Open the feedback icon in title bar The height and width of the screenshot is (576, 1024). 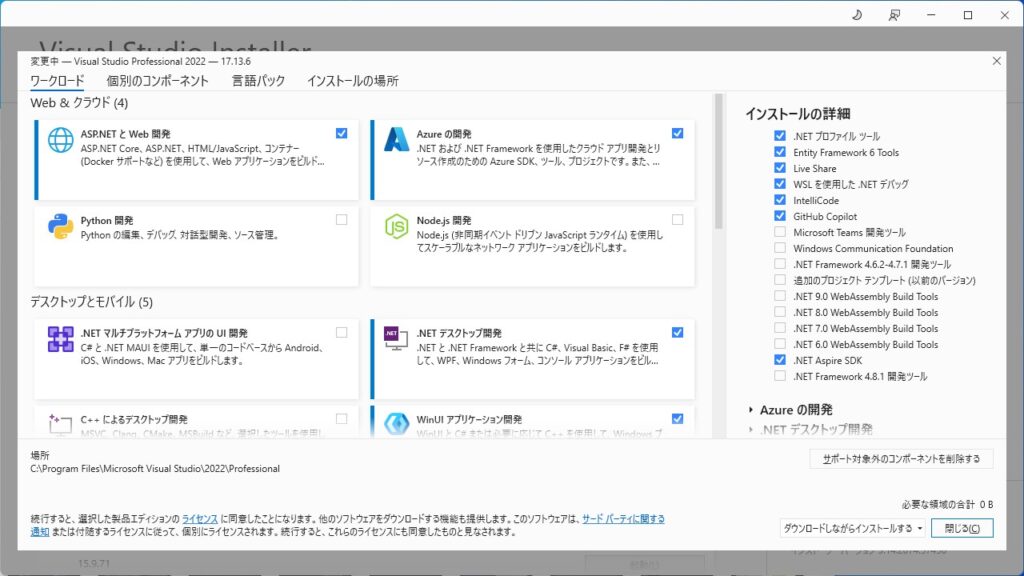(x=894, y=15)
